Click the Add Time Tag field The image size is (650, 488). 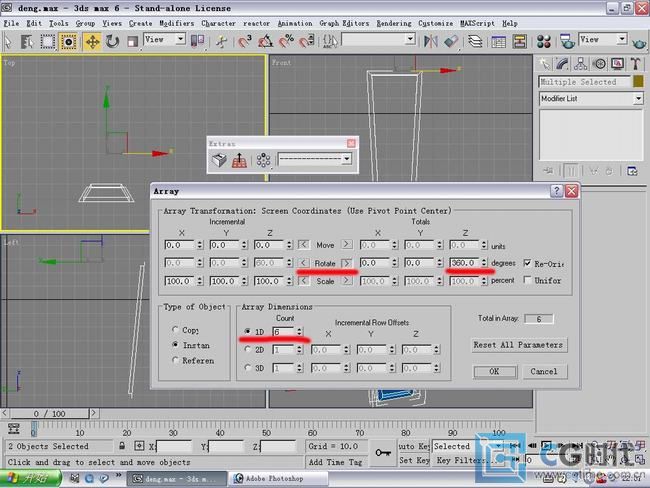335,461
